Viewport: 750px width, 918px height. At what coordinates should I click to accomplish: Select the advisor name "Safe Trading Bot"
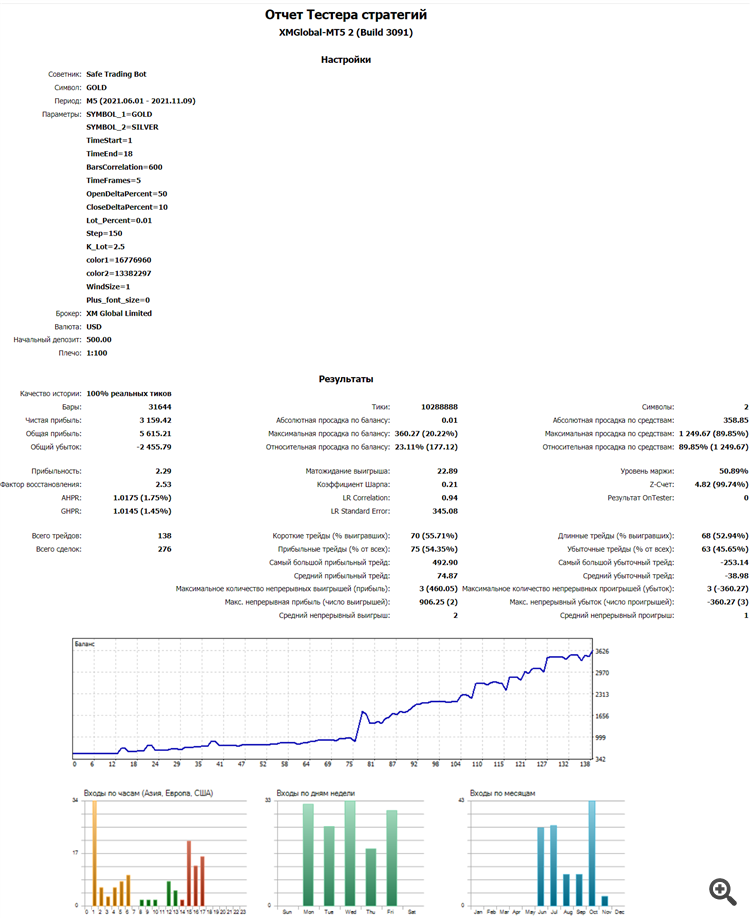tap(116, 74)
